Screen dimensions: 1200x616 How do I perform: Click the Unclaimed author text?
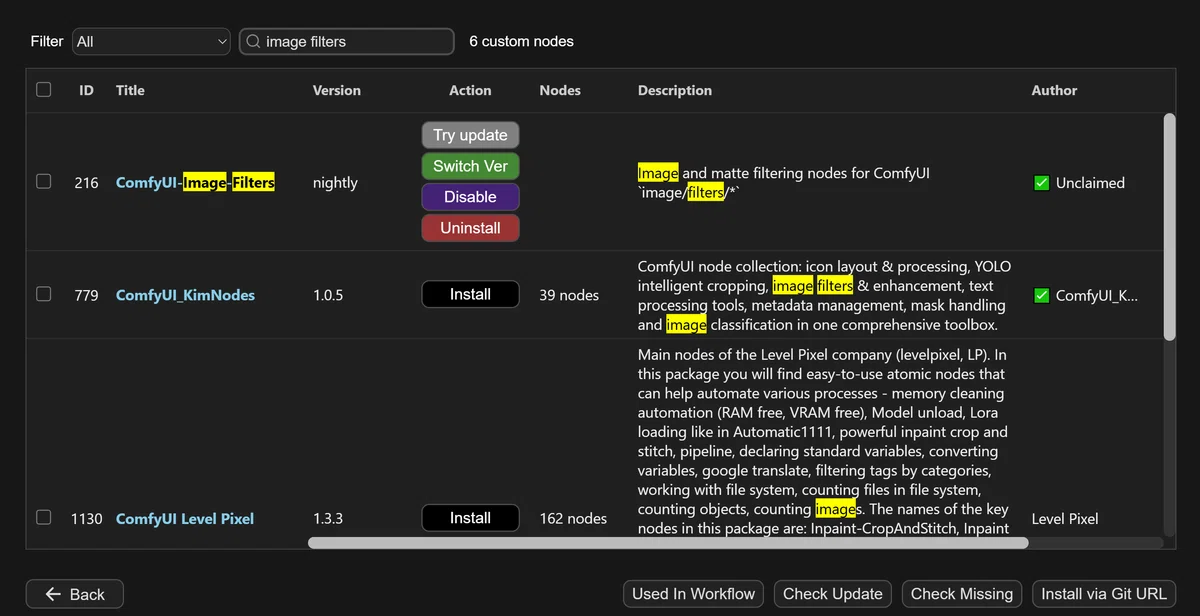[x=1090, y=183]
